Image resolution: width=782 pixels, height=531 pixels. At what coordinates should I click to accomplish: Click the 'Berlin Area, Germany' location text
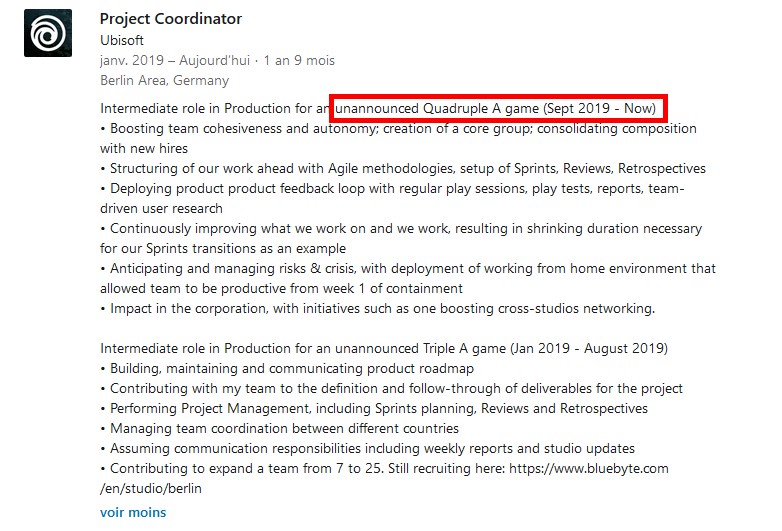(x=164, y=80)
